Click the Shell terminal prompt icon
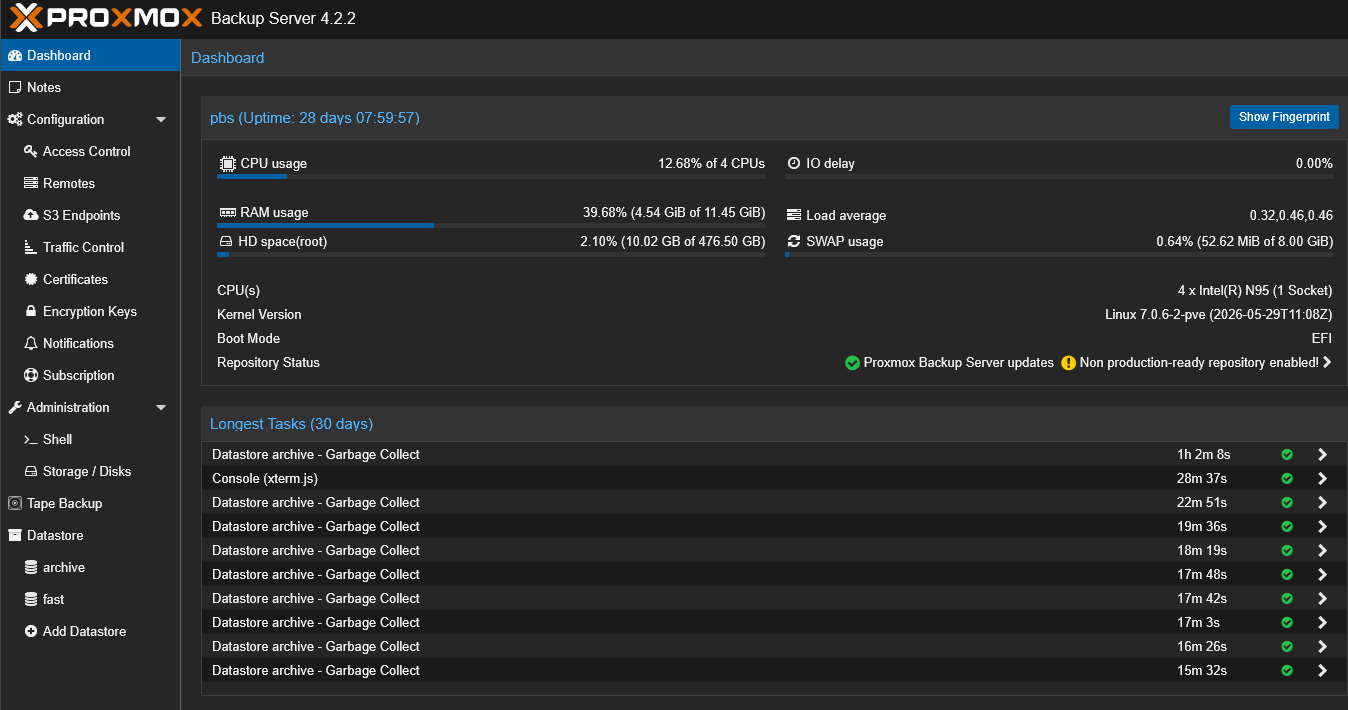This screenshot has width=1348, height=710. 31,440
